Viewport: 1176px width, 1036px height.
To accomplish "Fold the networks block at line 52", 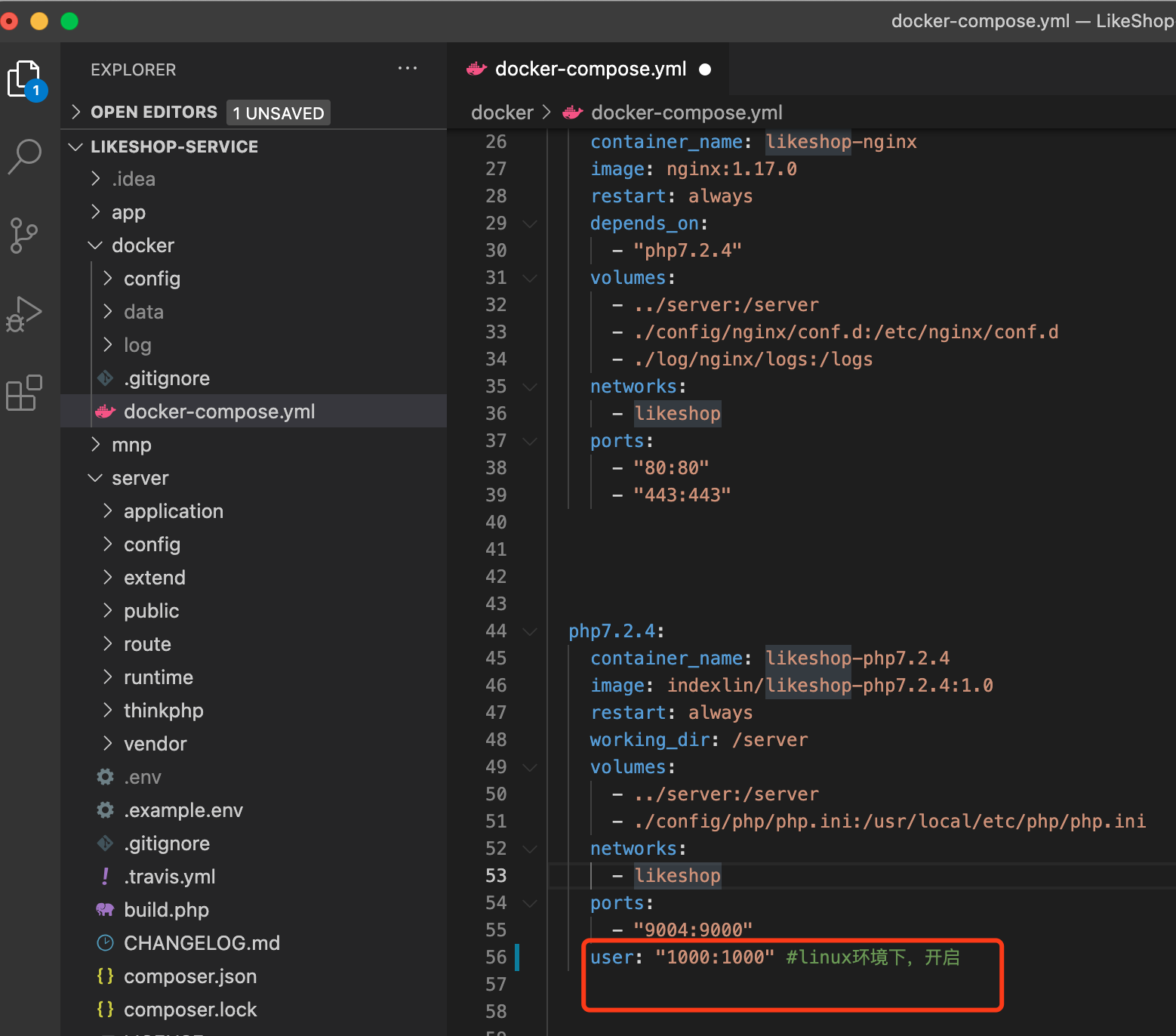I will coord(530,849).
